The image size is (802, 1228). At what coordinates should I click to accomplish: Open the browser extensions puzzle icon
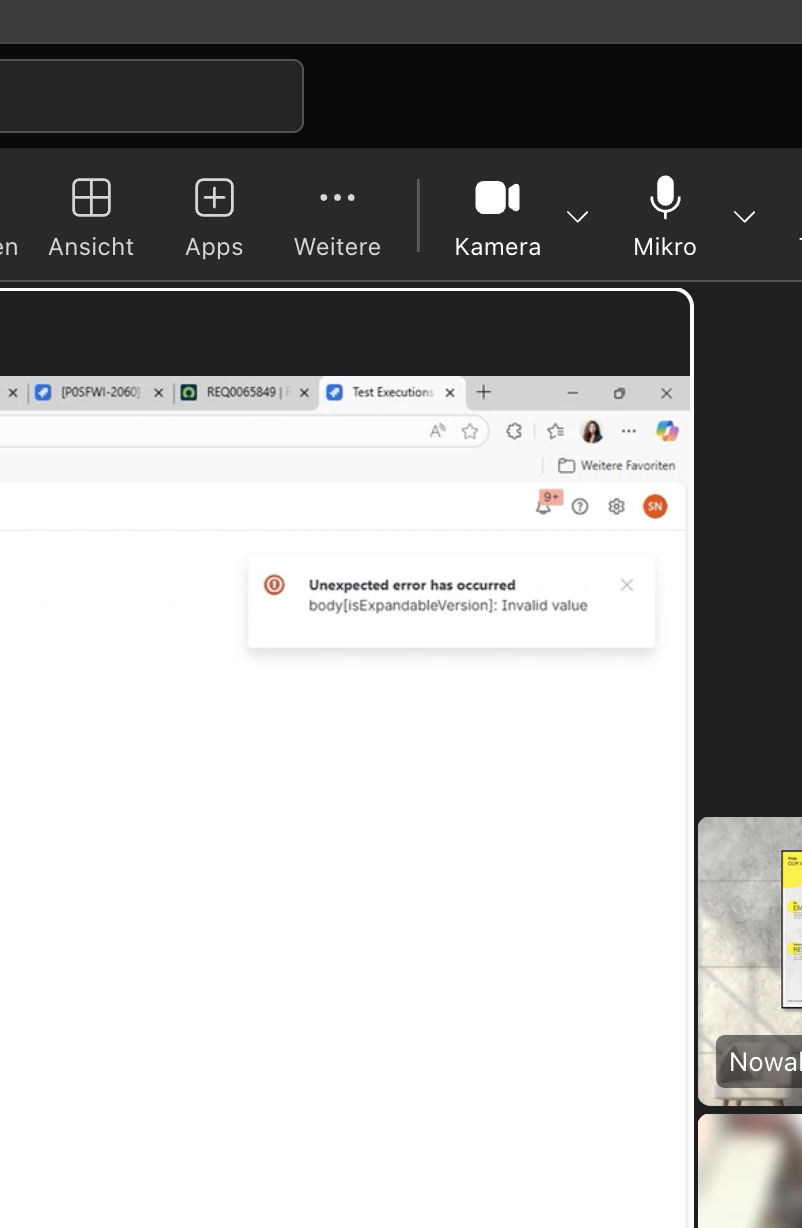point(514,431)
